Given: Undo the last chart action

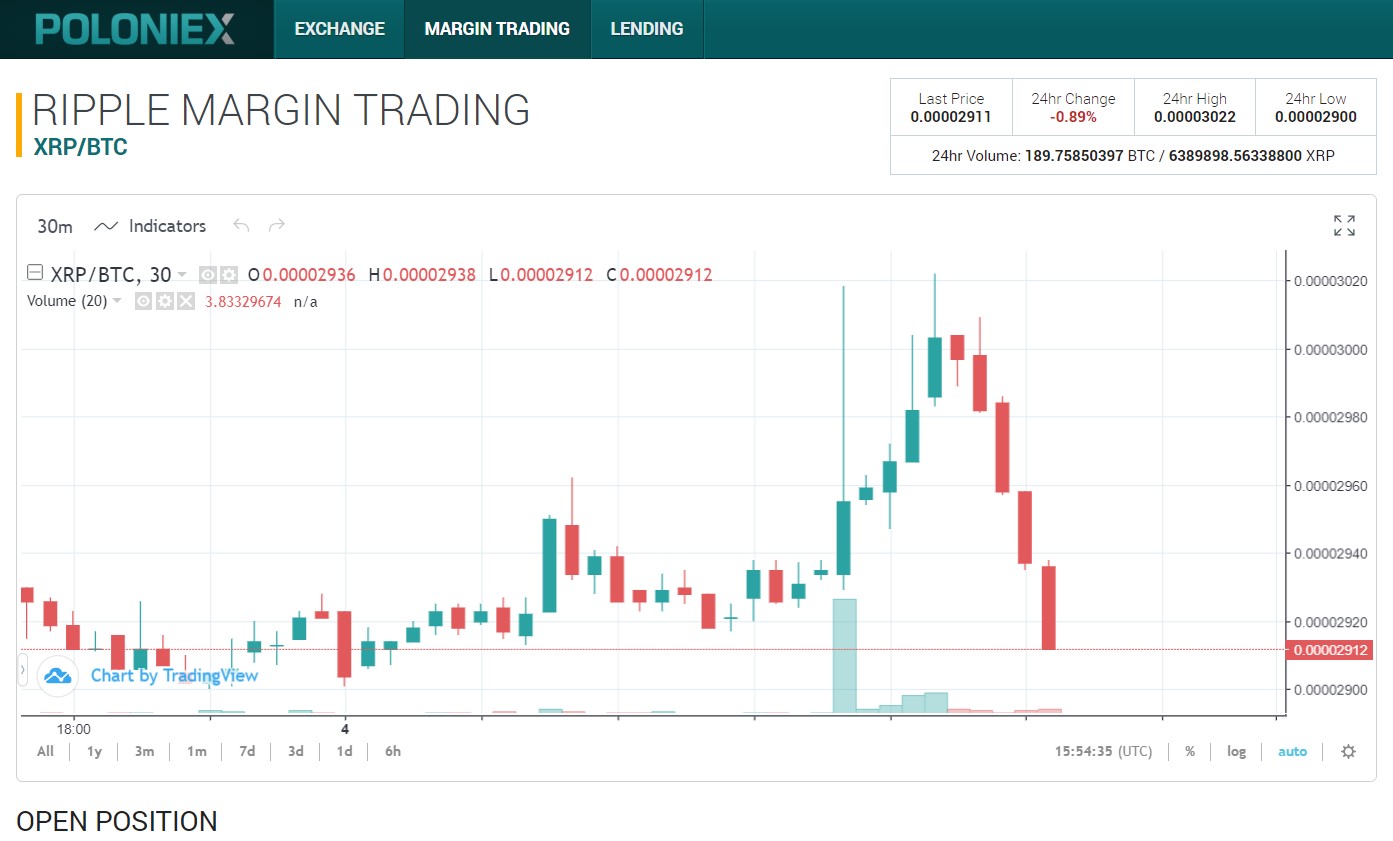Looking at the screenshot, I should click(x=240, y=225).
